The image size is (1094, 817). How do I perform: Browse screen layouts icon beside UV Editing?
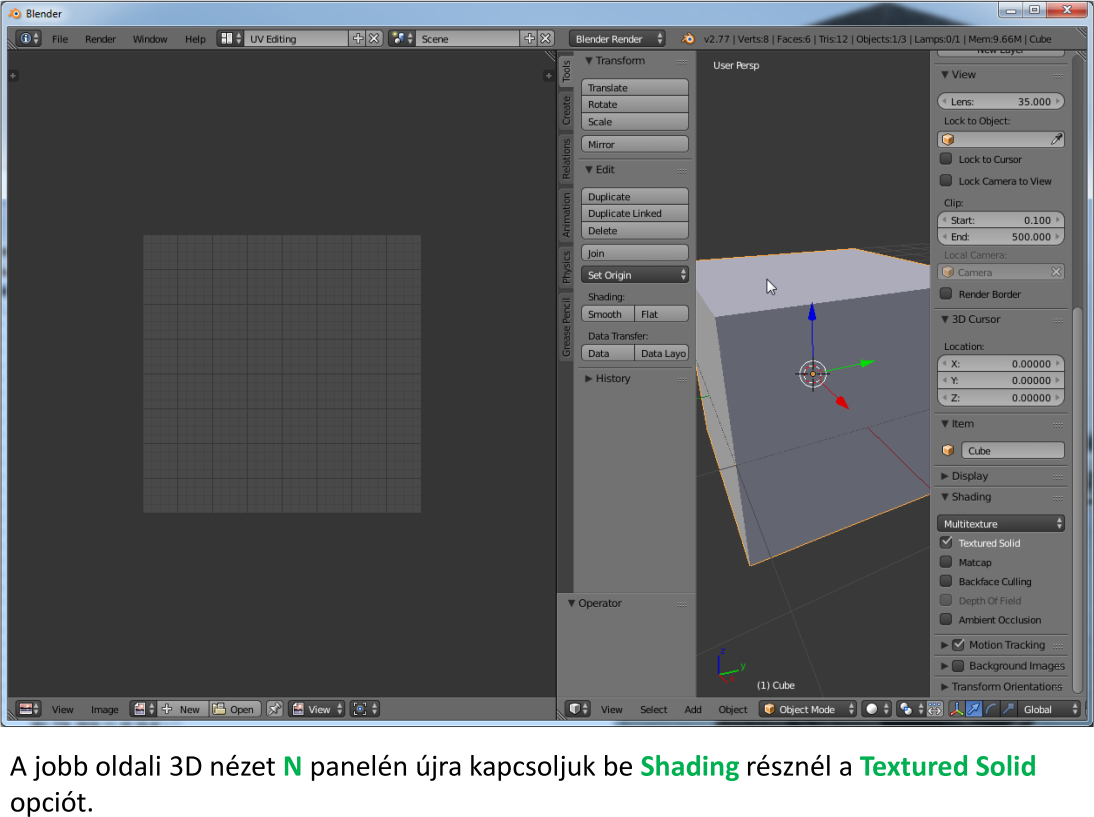tap(230, 38)
